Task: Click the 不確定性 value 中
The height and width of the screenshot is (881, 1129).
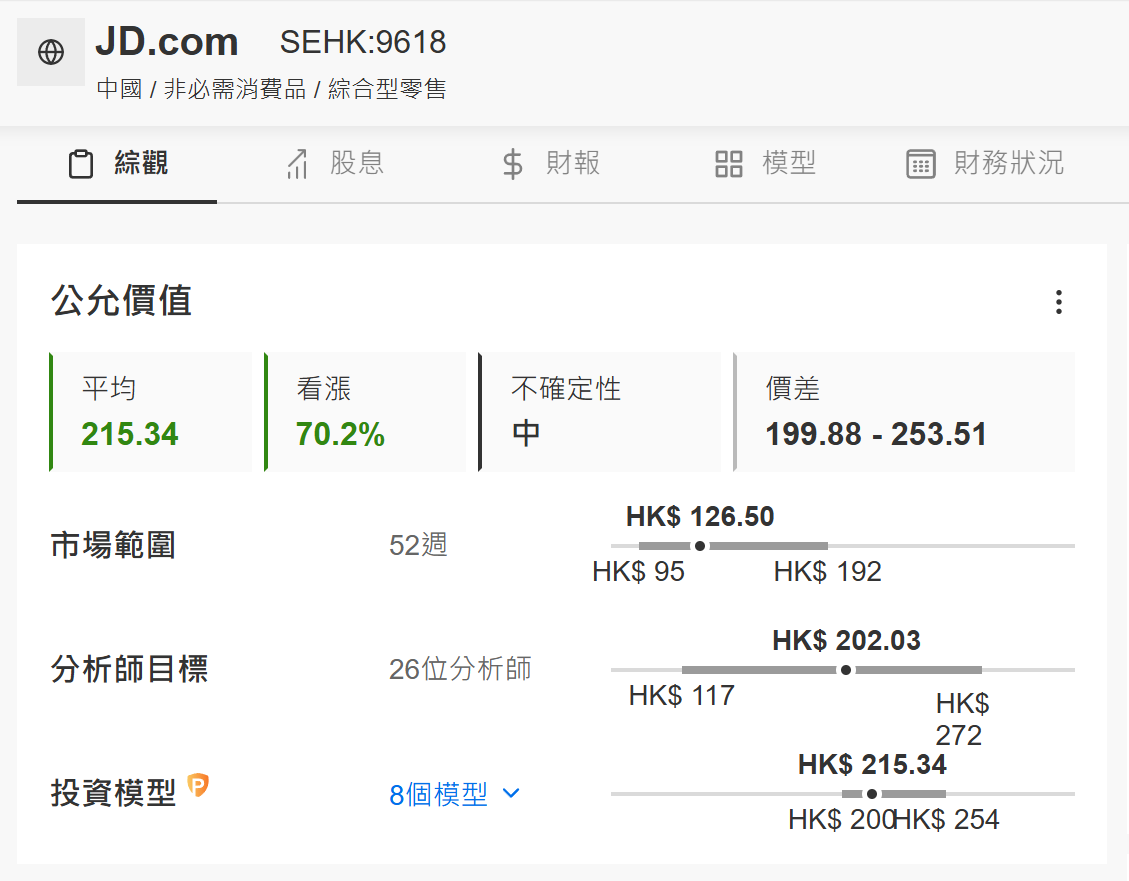Action: click(526, 433)
